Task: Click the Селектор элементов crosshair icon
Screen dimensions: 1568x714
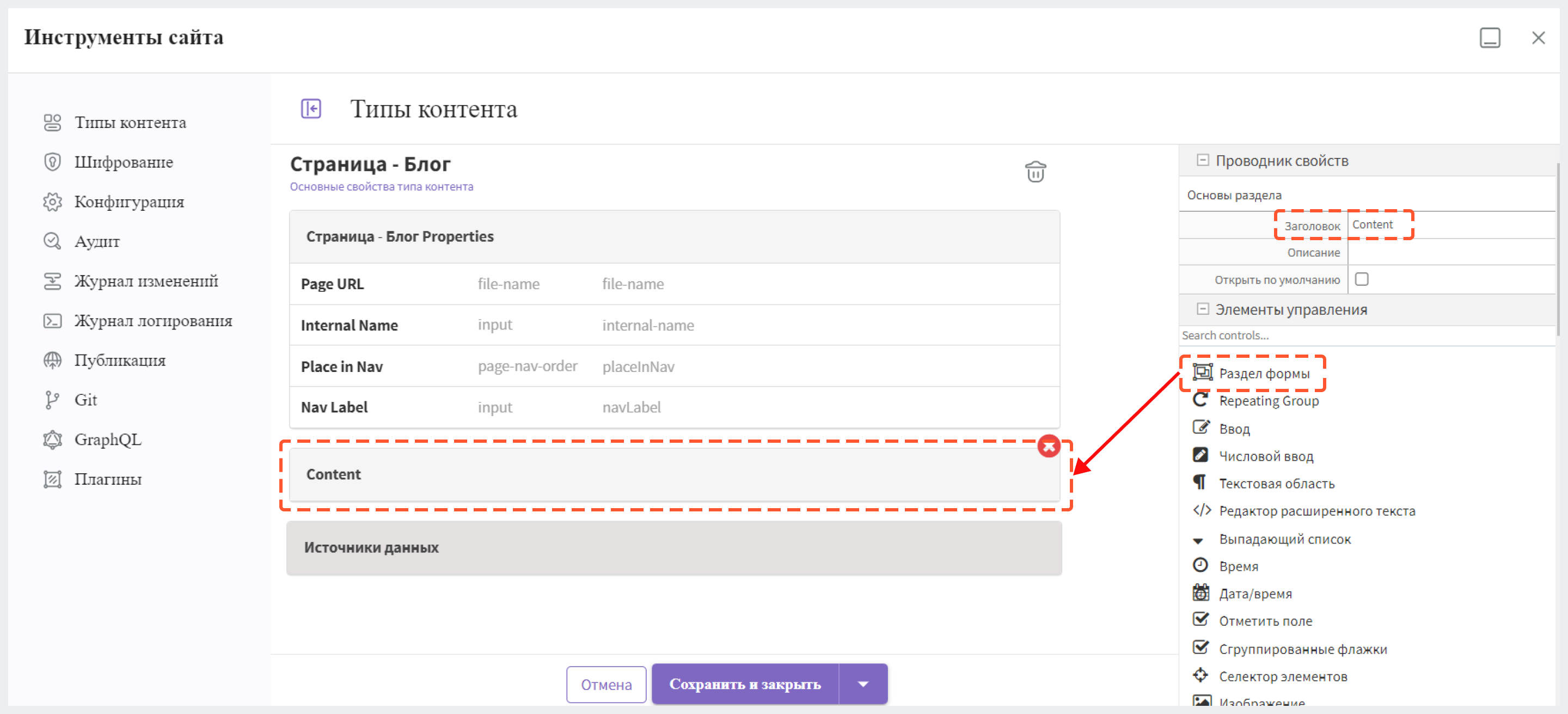Action: point(1200,675)
